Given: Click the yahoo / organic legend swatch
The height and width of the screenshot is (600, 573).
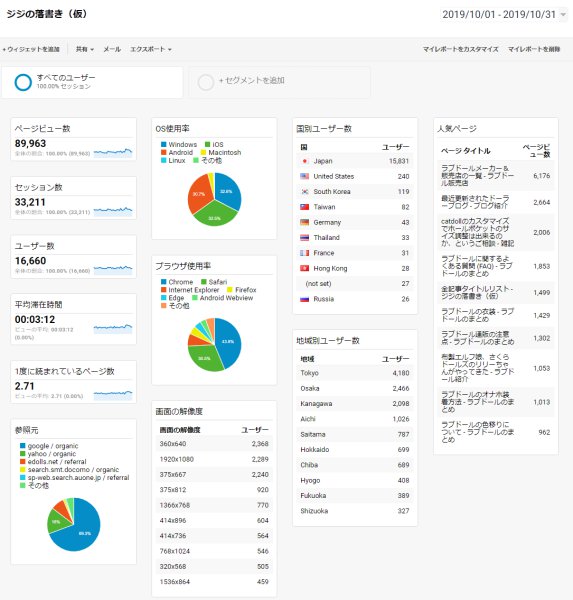Looking at the screenshot, I should click(x=23, y=454).
